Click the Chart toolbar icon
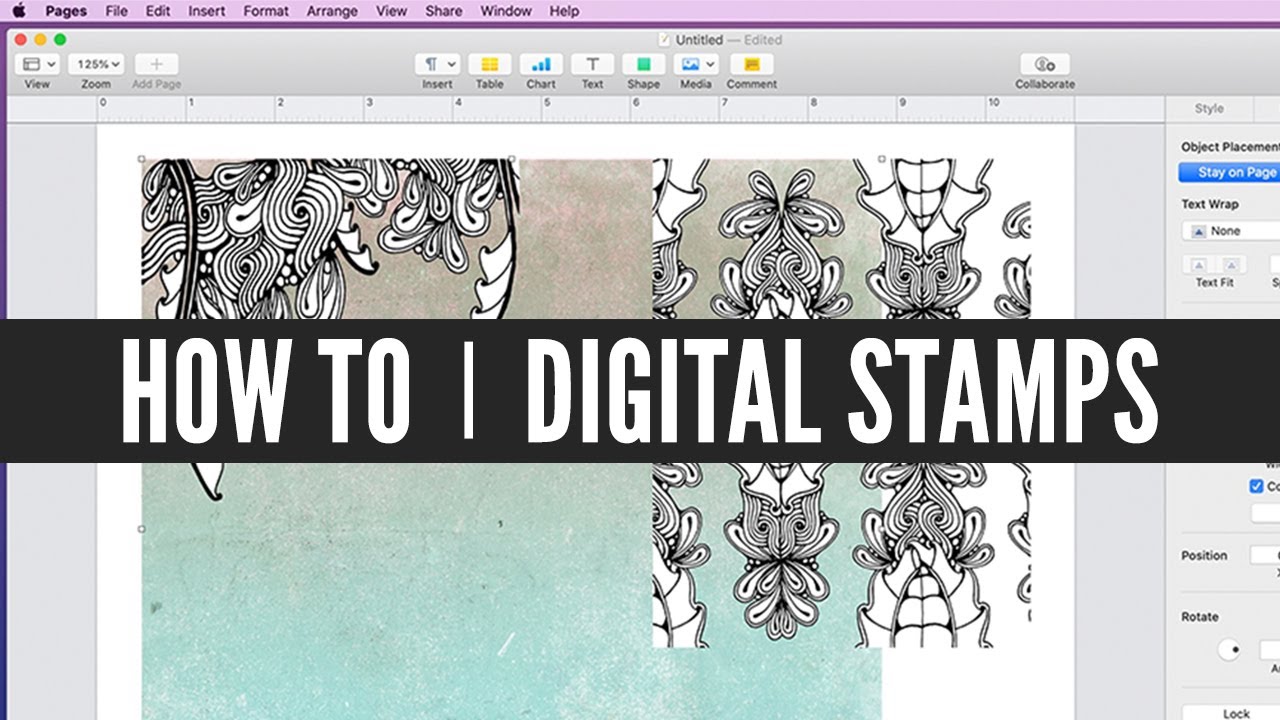 coord(541,64)
